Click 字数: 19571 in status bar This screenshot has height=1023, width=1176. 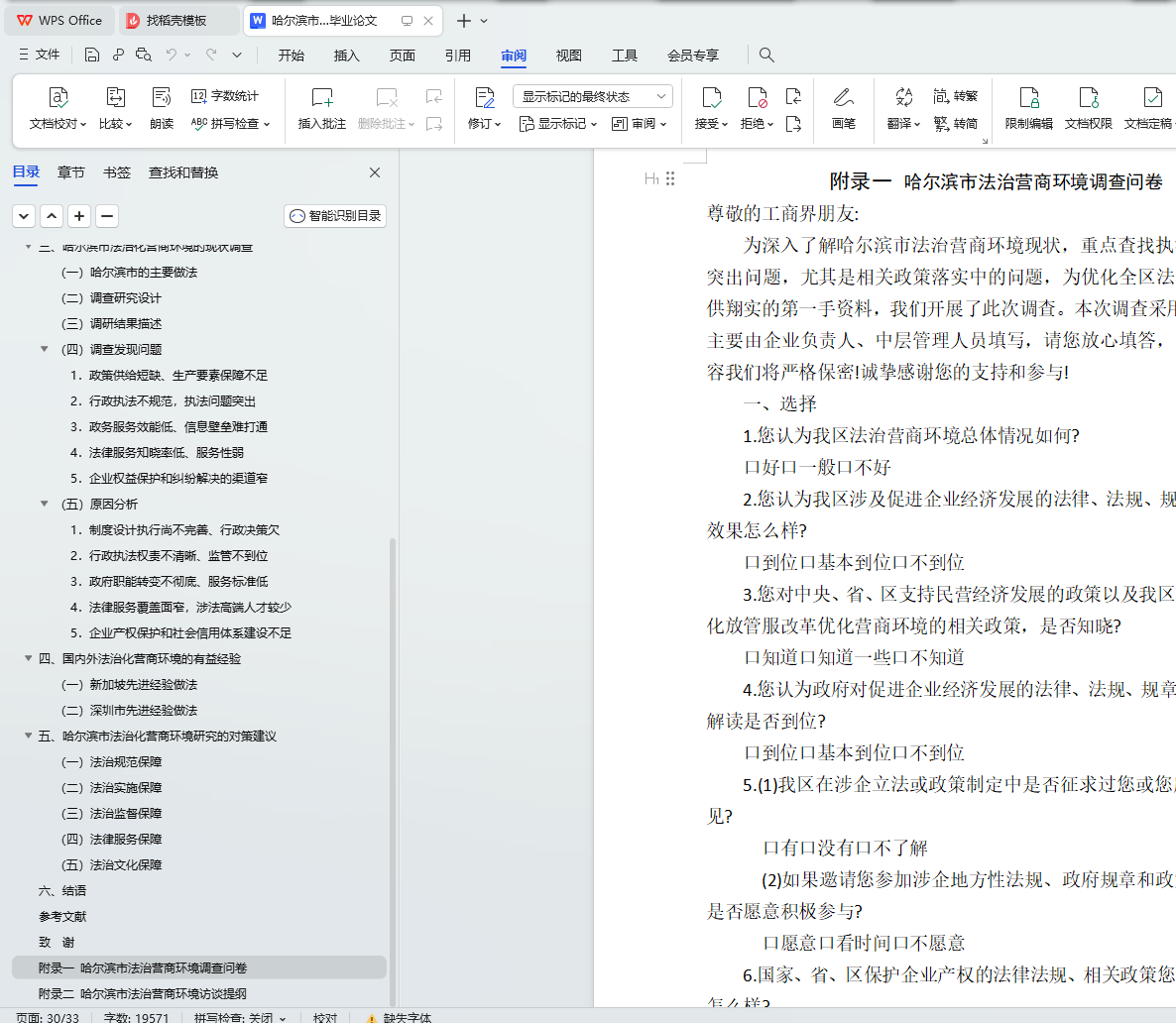click(x=136, y=1017)
